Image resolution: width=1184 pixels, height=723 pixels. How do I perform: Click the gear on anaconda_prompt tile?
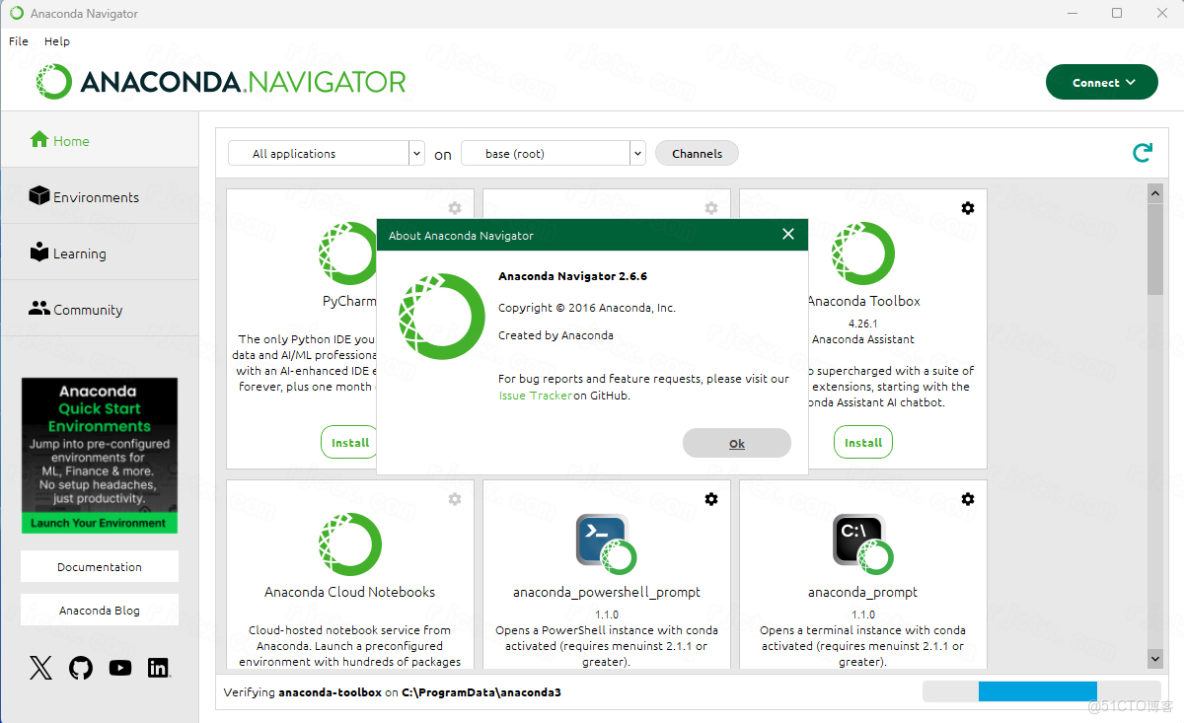coord(967,498)
